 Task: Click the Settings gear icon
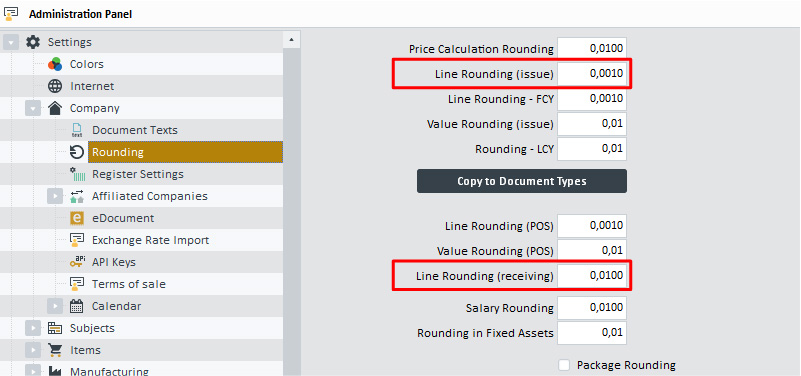click(x=33, y=42)
